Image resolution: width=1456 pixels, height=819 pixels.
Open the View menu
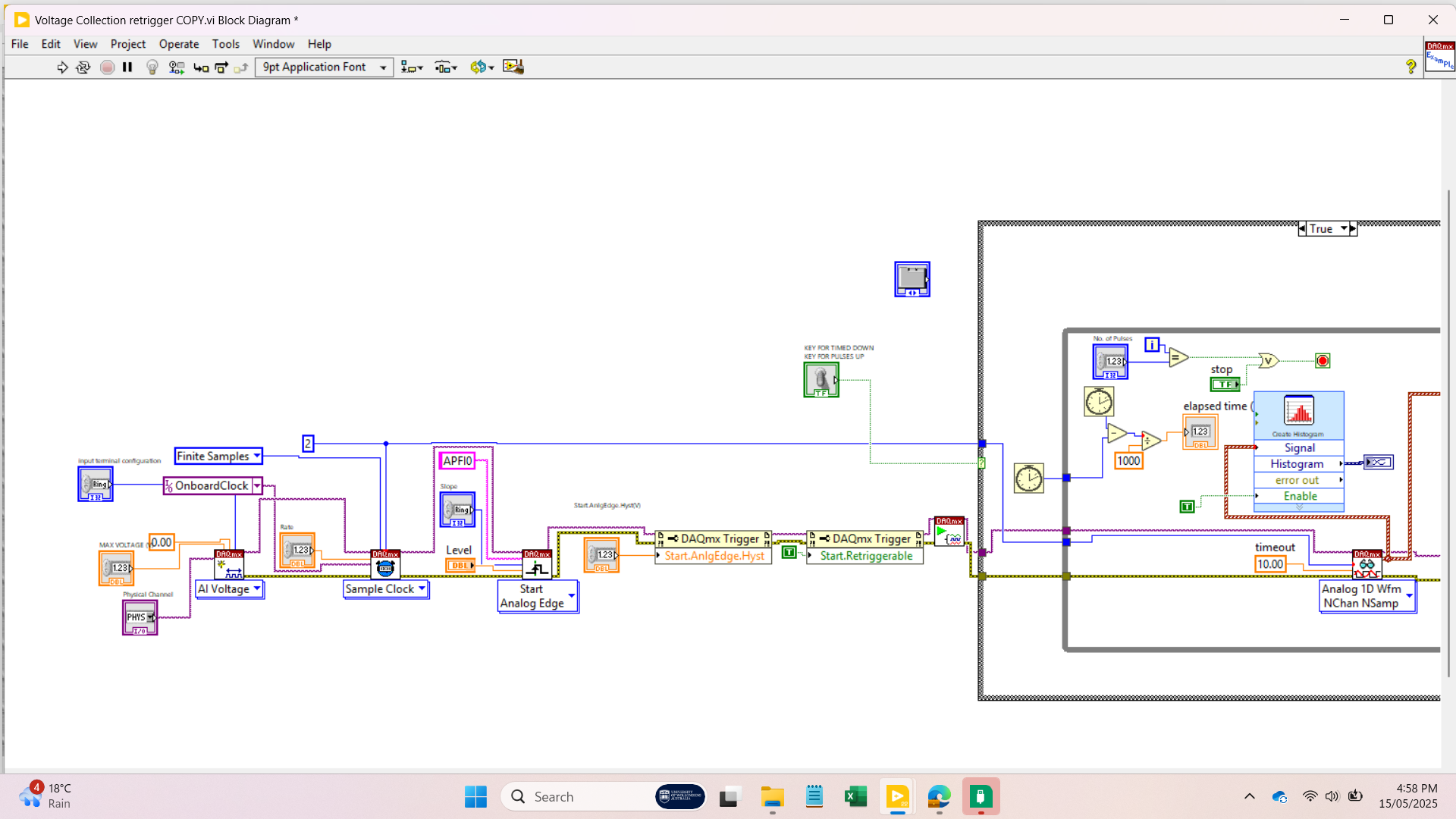85,44
